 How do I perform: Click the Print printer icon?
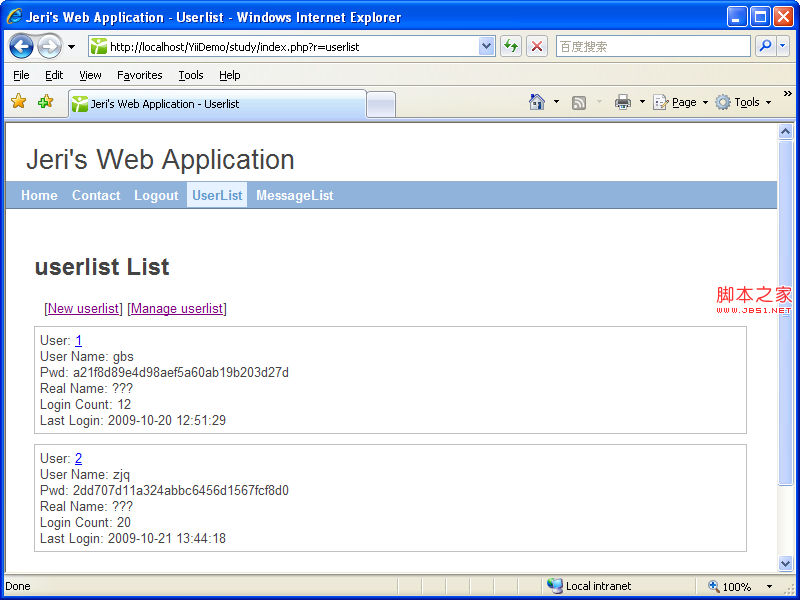(623, 102)
